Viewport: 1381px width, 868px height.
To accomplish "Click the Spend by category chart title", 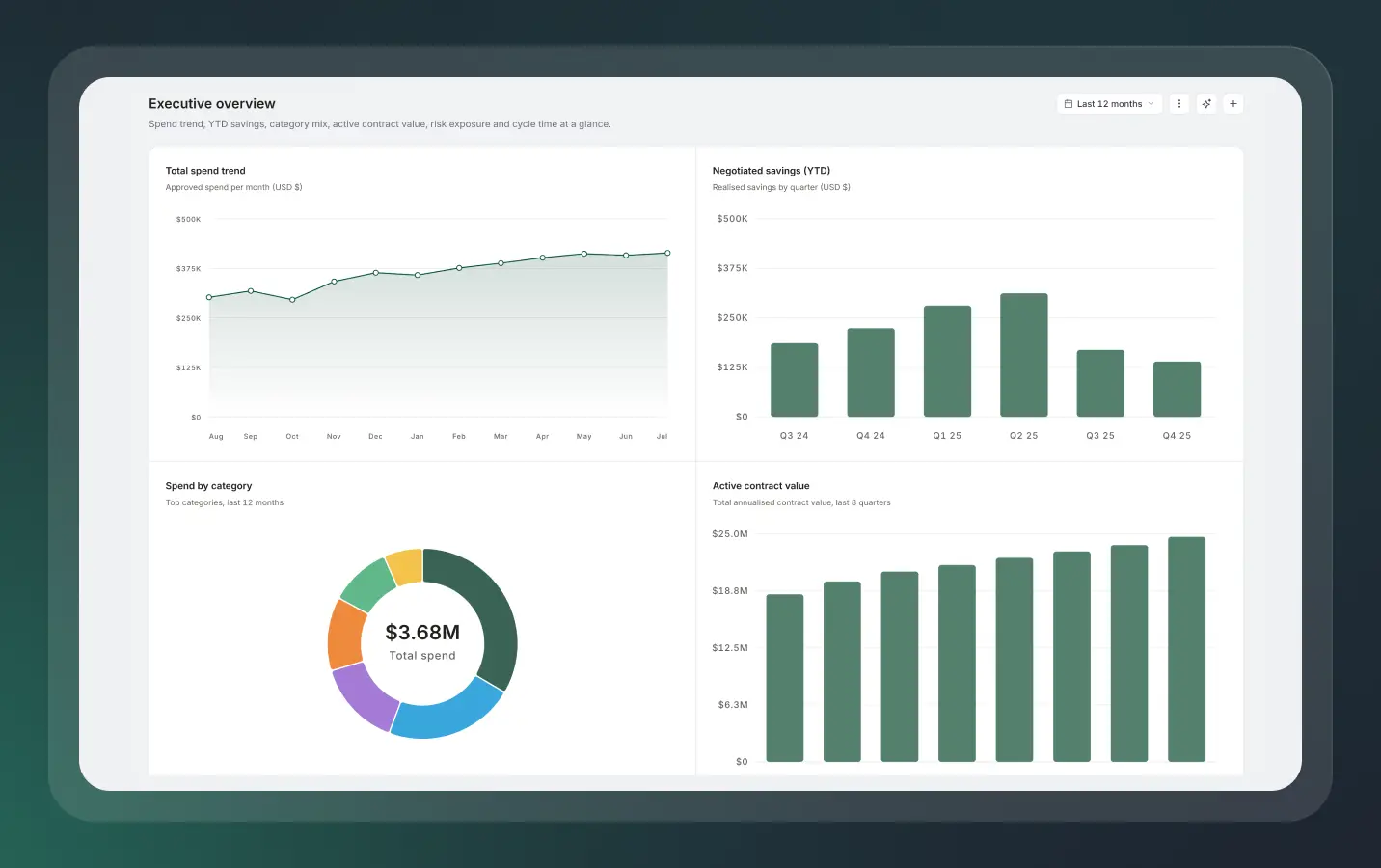I will click(208, 486).
